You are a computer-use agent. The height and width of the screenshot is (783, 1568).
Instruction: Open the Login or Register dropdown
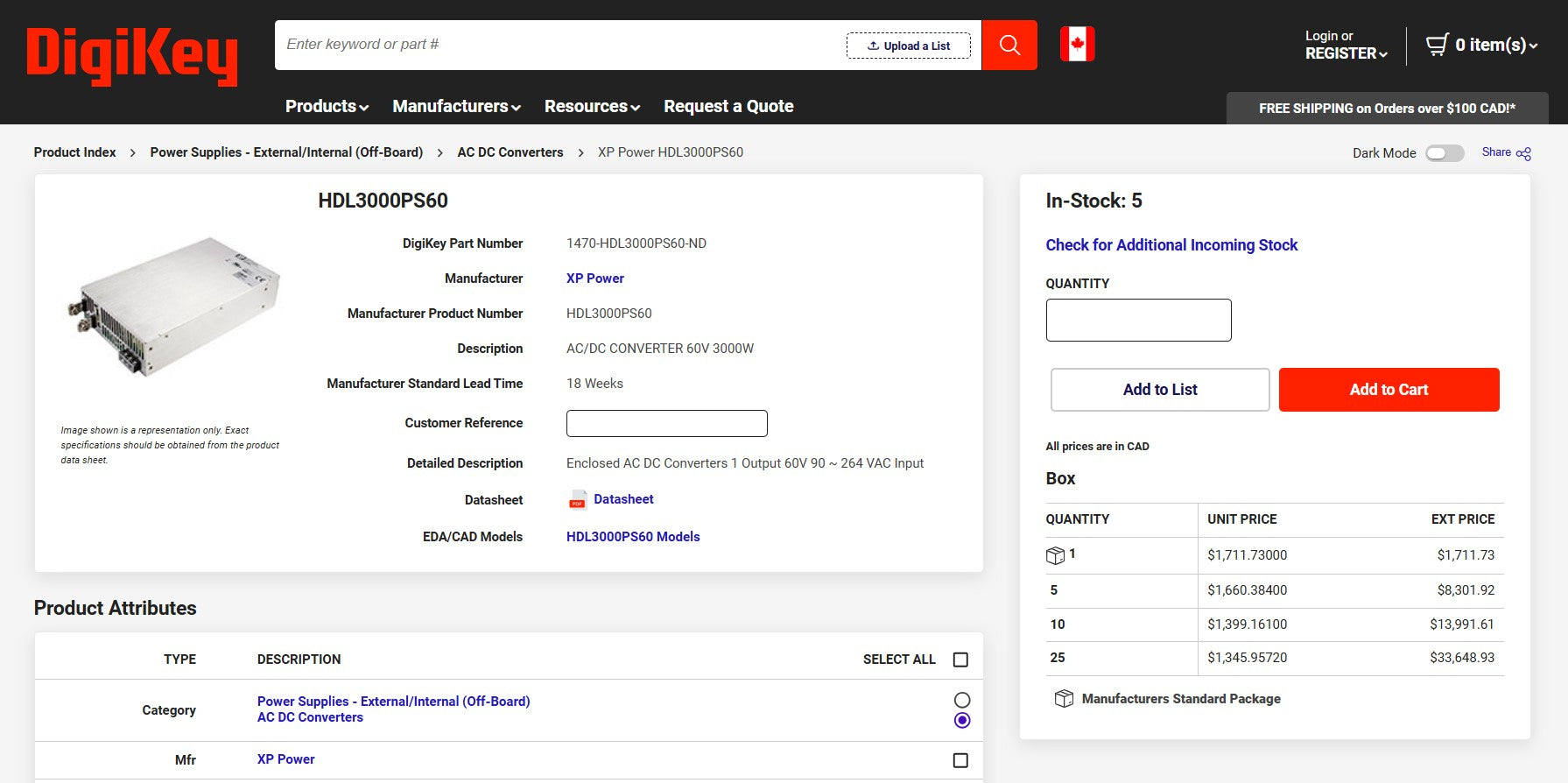(1346, 45)
